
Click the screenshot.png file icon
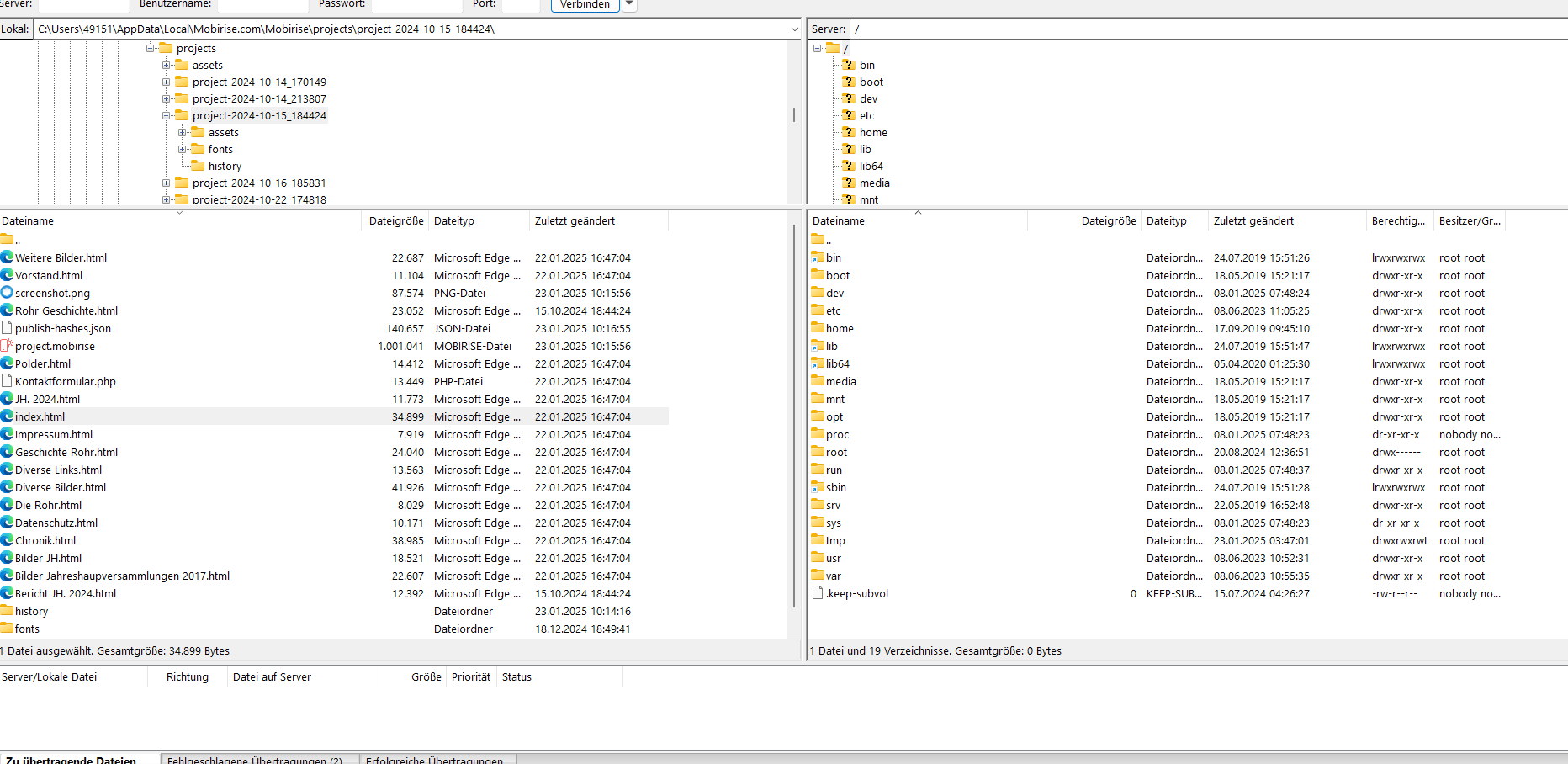click(x=8, y=293)
